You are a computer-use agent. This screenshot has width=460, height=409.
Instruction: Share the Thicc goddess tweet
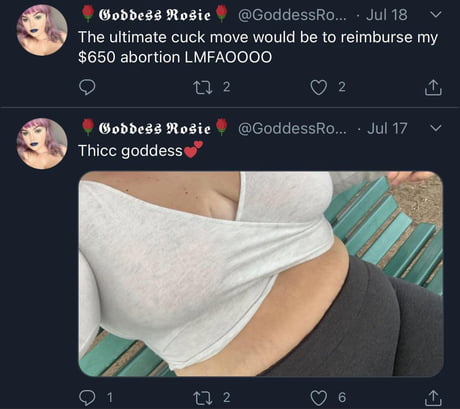(433, 398)
